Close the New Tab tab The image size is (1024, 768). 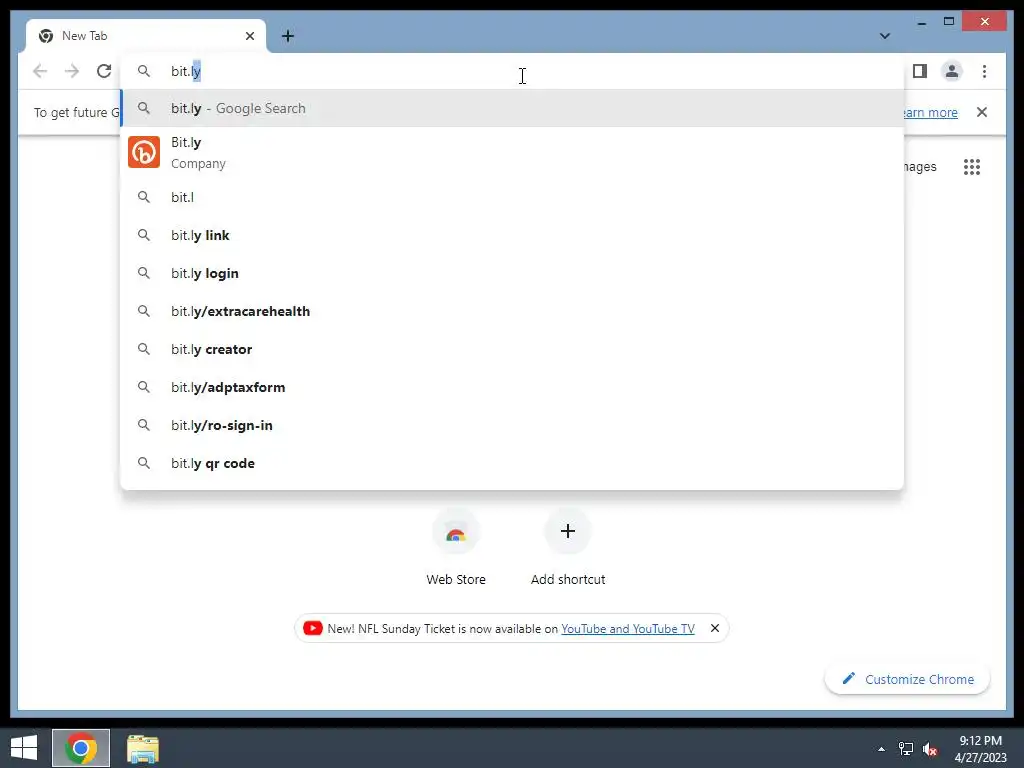249,36
